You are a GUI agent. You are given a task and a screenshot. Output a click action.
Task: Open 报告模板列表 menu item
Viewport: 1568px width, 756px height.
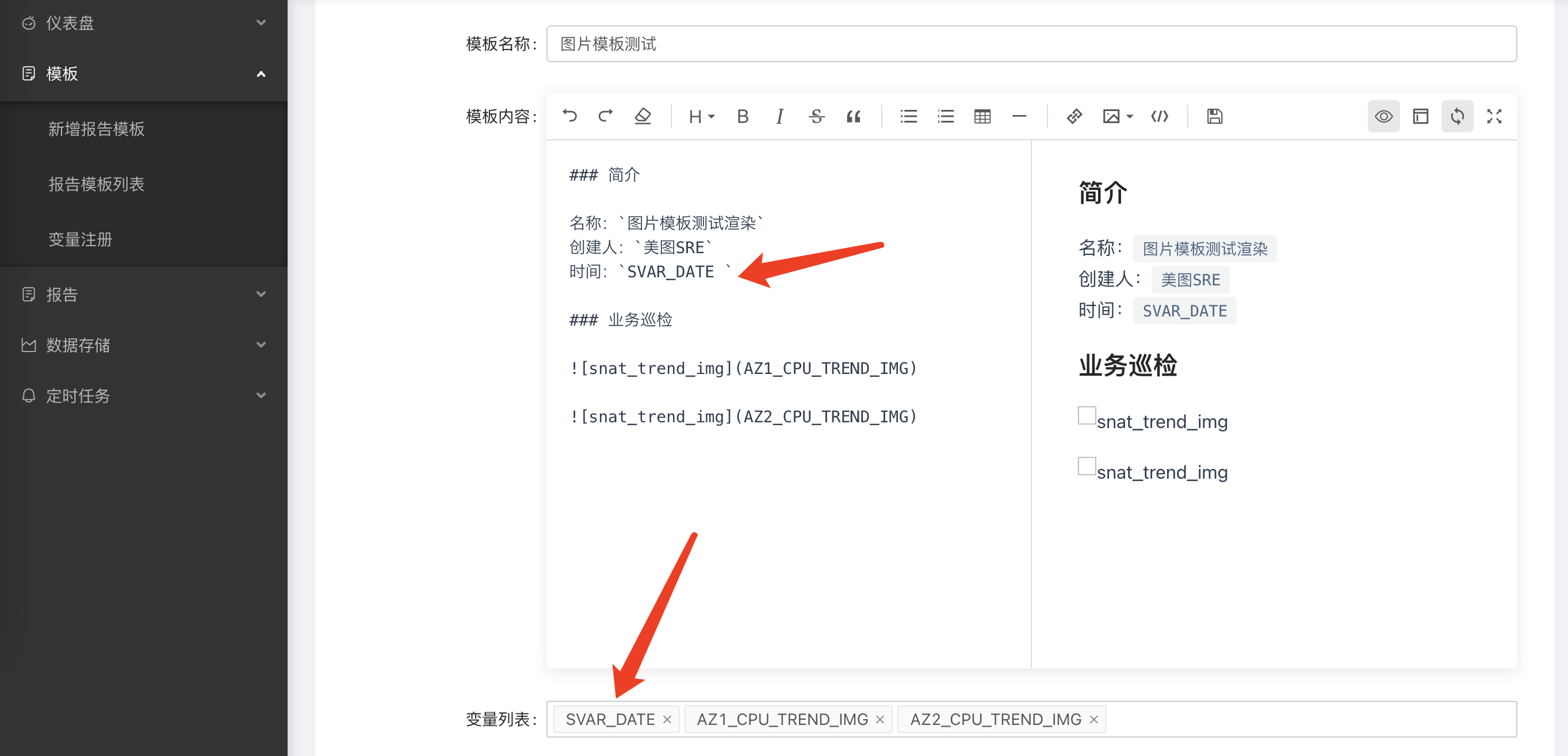[96, 184]
